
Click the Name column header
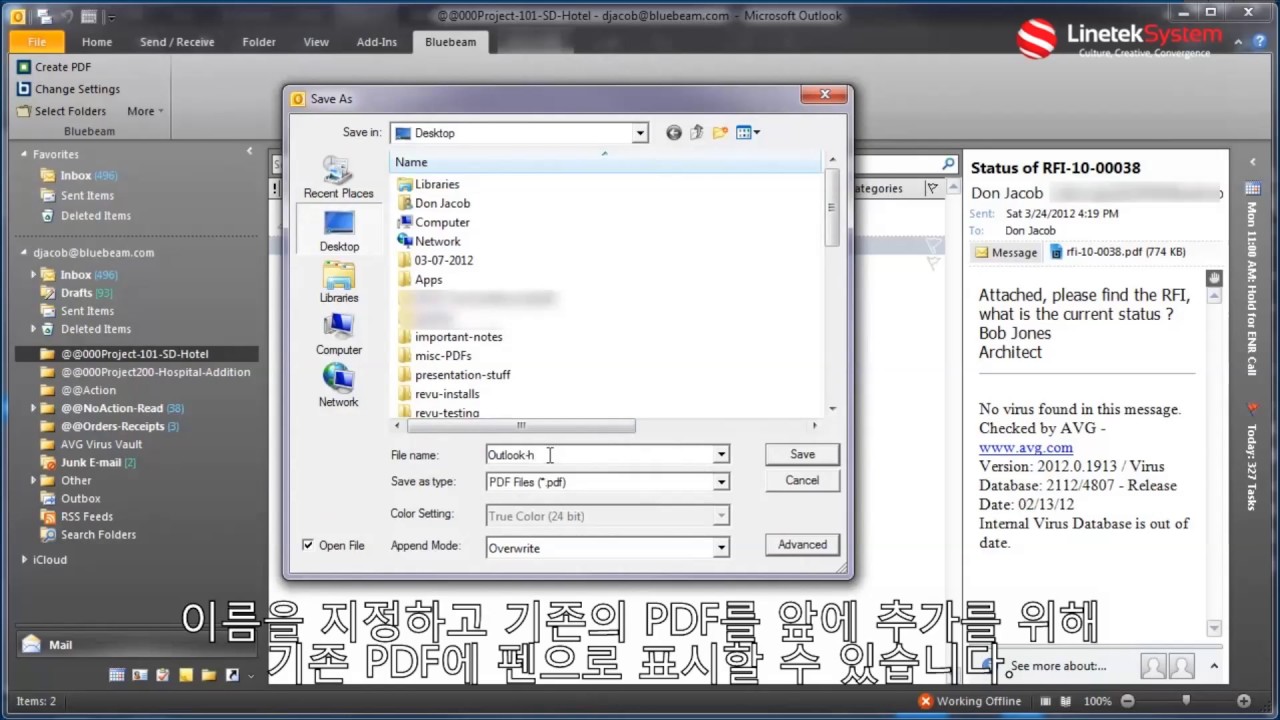coord(605,162)
